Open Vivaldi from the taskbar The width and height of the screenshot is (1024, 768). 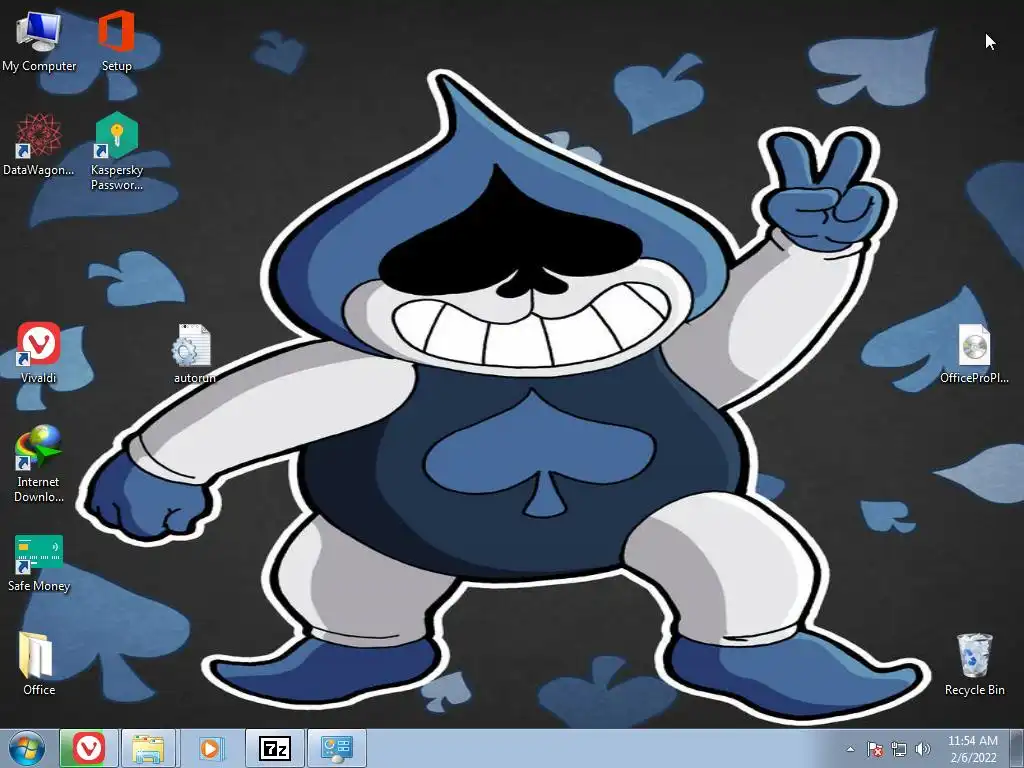89,748
